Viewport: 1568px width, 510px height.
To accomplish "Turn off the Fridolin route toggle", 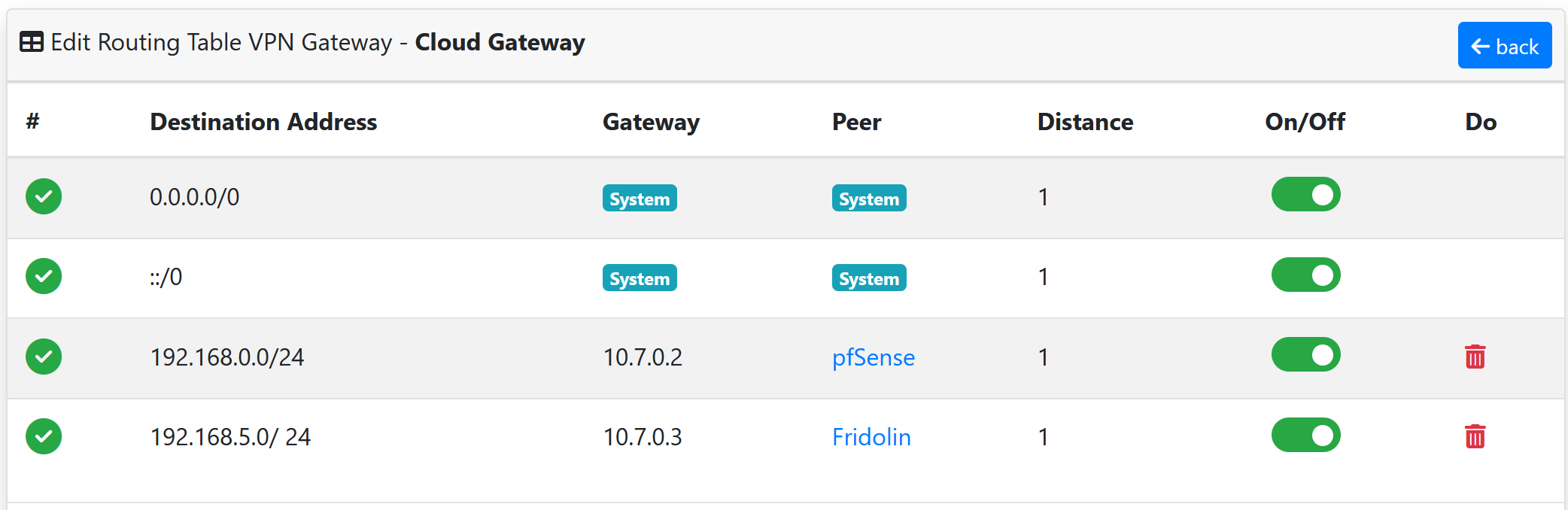I will 1305,435.
